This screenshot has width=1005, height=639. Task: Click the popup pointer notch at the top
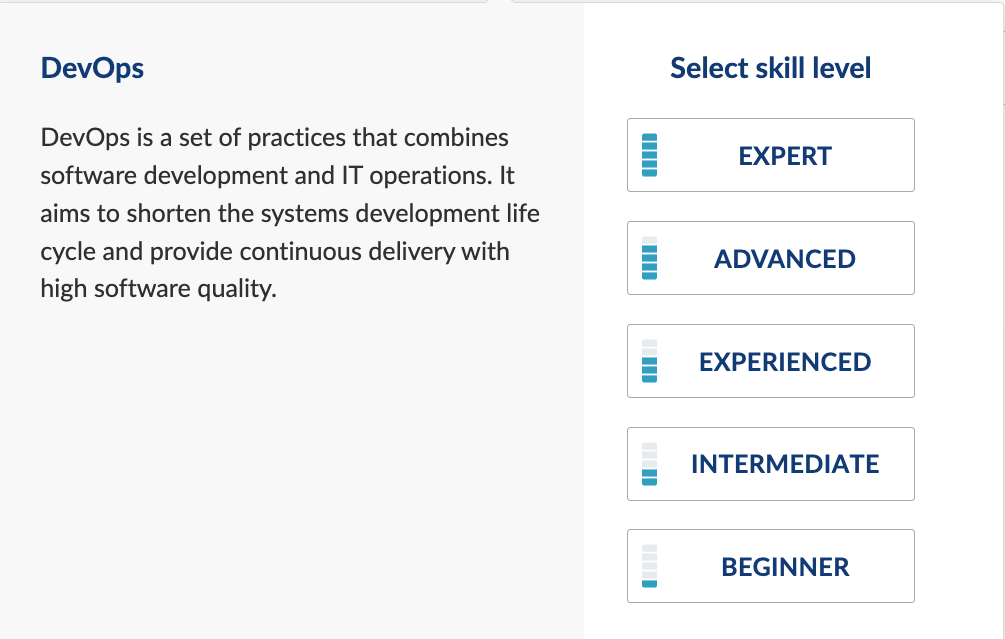[x=500, y=2]
